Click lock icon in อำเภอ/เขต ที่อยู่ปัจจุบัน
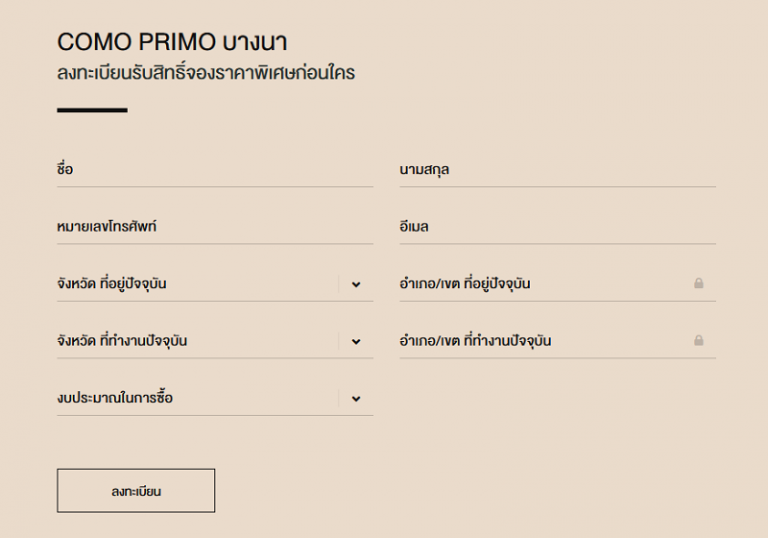Viewport: 768px width, 538px height. [698, 283]
